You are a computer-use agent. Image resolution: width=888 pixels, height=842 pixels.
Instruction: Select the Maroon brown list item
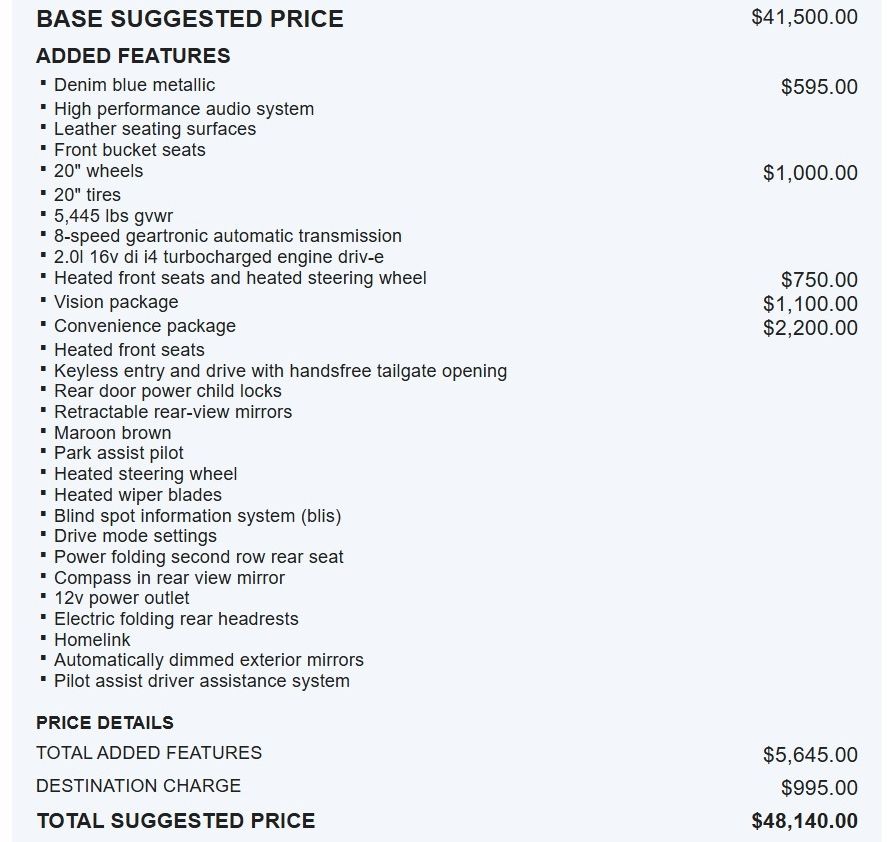pos(112,433)
